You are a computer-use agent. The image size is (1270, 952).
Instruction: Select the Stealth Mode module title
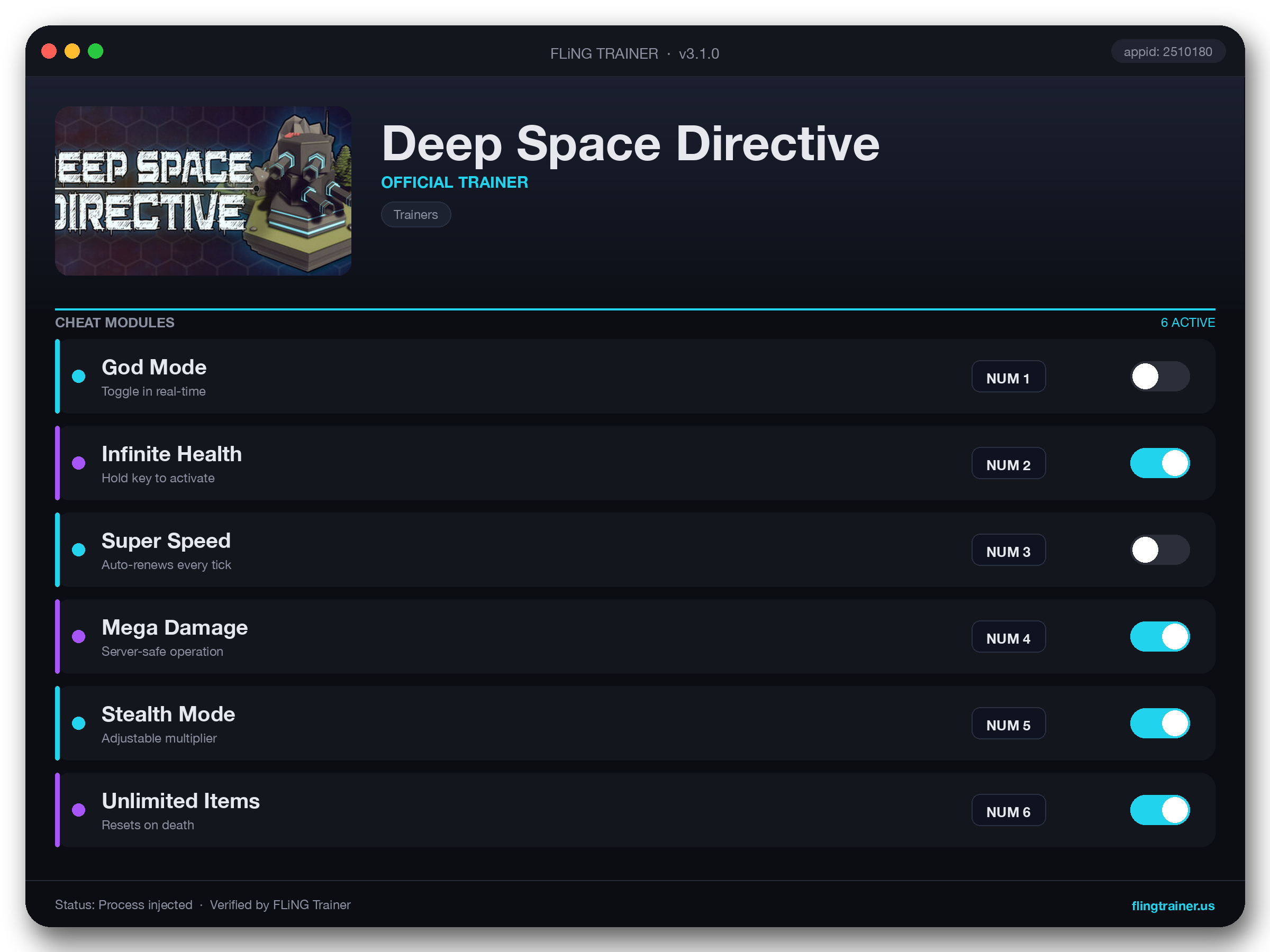point(168,714)
